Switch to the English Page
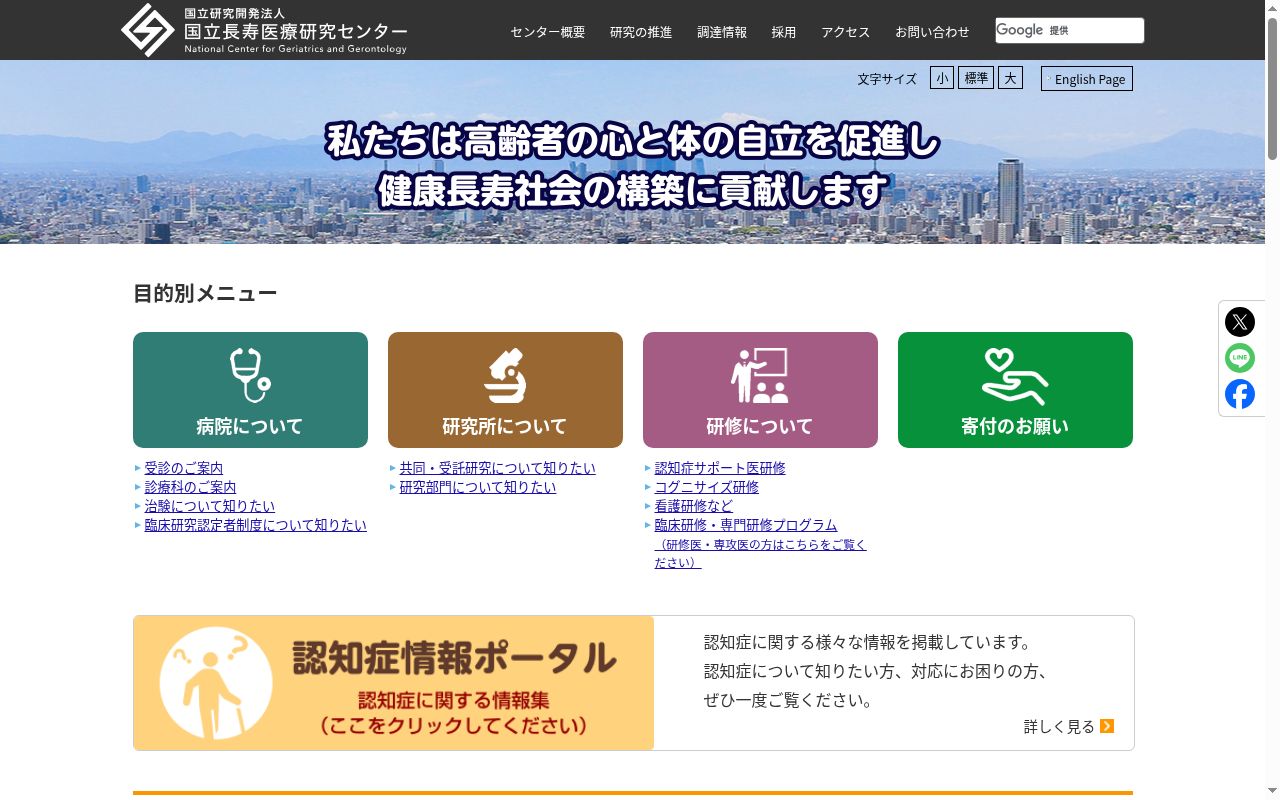Viewport: 1280px width, 800px height. [x=1087, y=79]
